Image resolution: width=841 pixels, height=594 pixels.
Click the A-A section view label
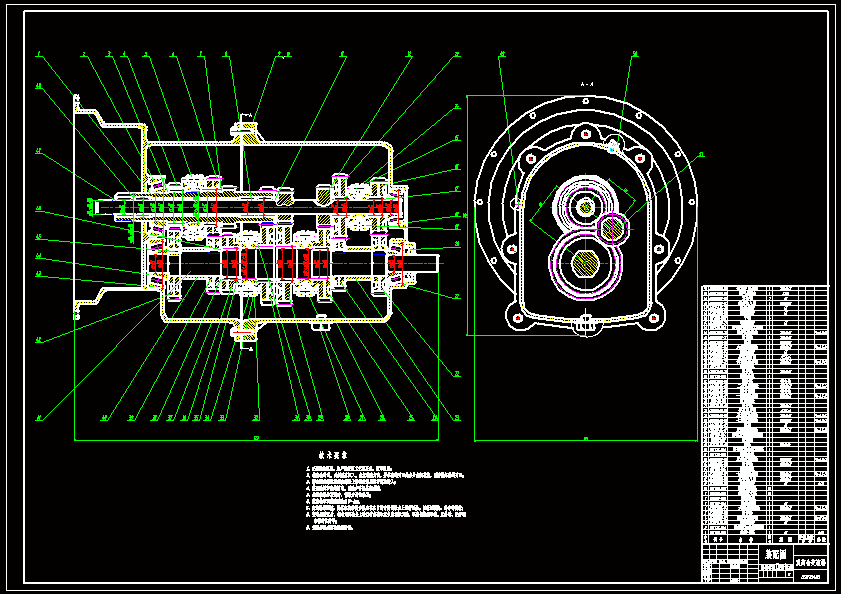point(587,85)
